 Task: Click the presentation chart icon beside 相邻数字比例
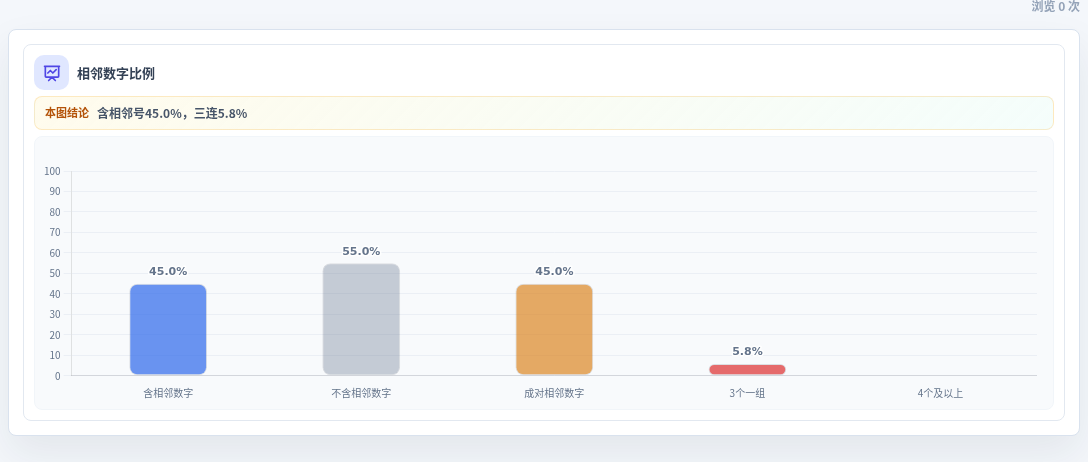click(51, 73)
